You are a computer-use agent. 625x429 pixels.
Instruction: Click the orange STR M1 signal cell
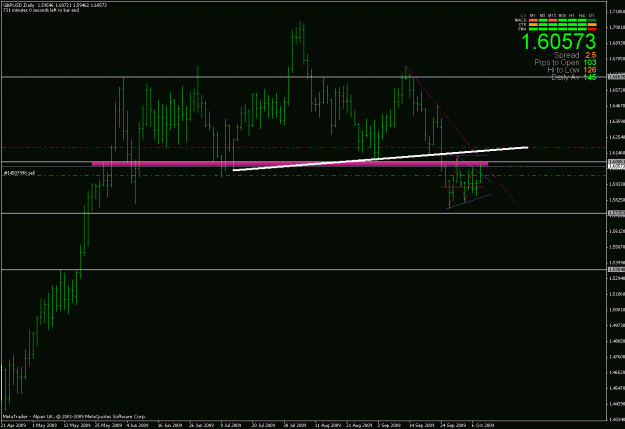click(x=533, y=24)
